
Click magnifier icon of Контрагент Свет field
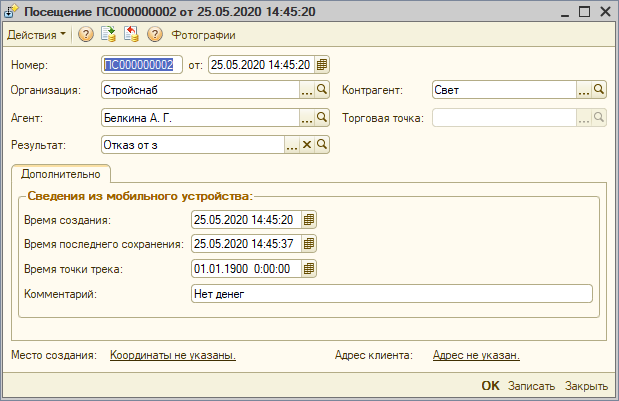pos(599,90)
